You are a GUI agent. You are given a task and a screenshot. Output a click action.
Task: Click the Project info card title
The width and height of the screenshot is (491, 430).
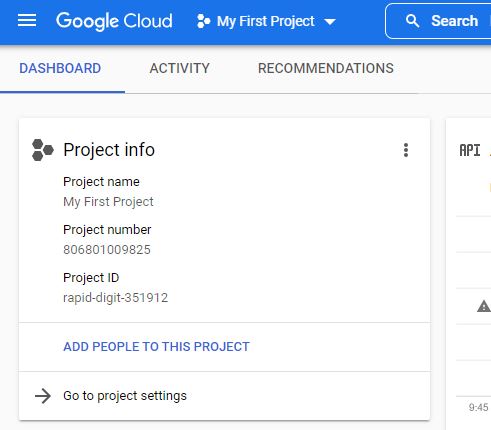tap(109, 150)
